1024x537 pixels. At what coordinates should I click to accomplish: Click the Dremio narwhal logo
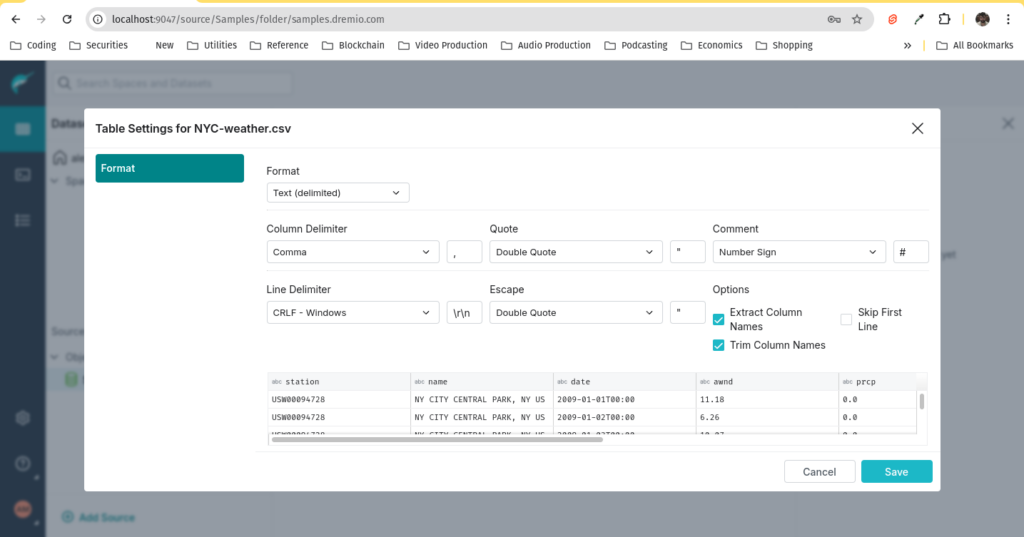22,83
